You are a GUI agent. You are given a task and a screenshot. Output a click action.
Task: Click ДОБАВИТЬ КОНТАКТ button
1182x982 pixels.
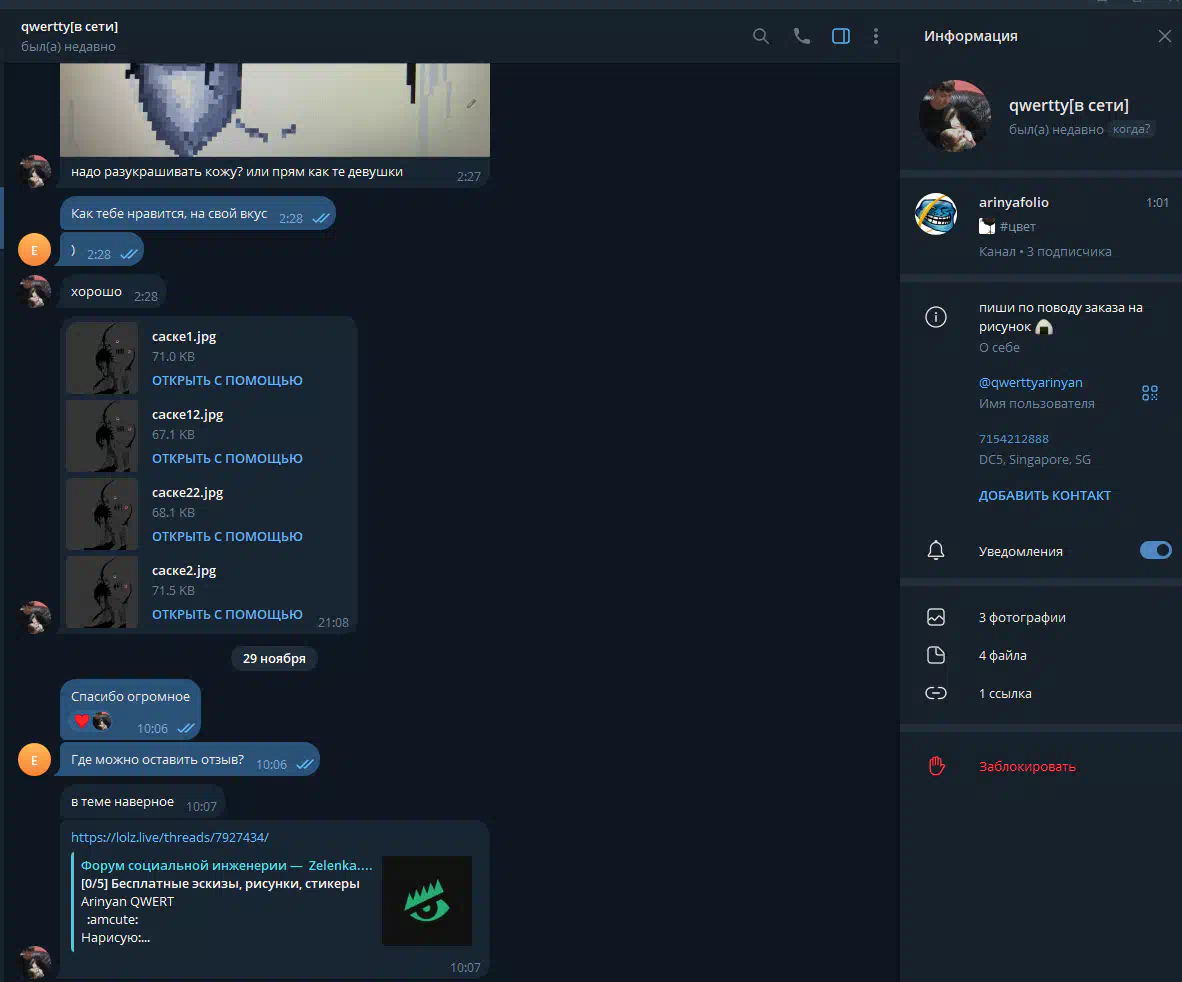point(1044,496)
